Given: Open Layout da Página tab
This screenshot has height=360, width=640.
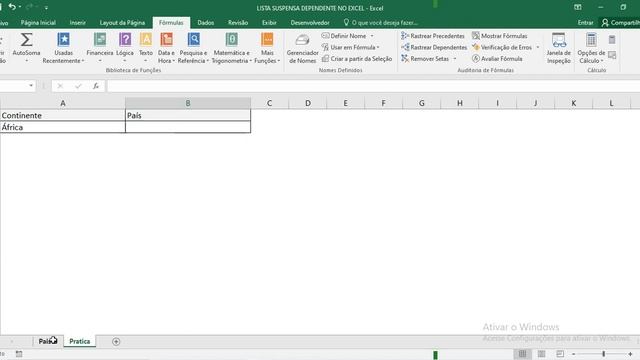Looking at the screenshot, I should point(122,23).
